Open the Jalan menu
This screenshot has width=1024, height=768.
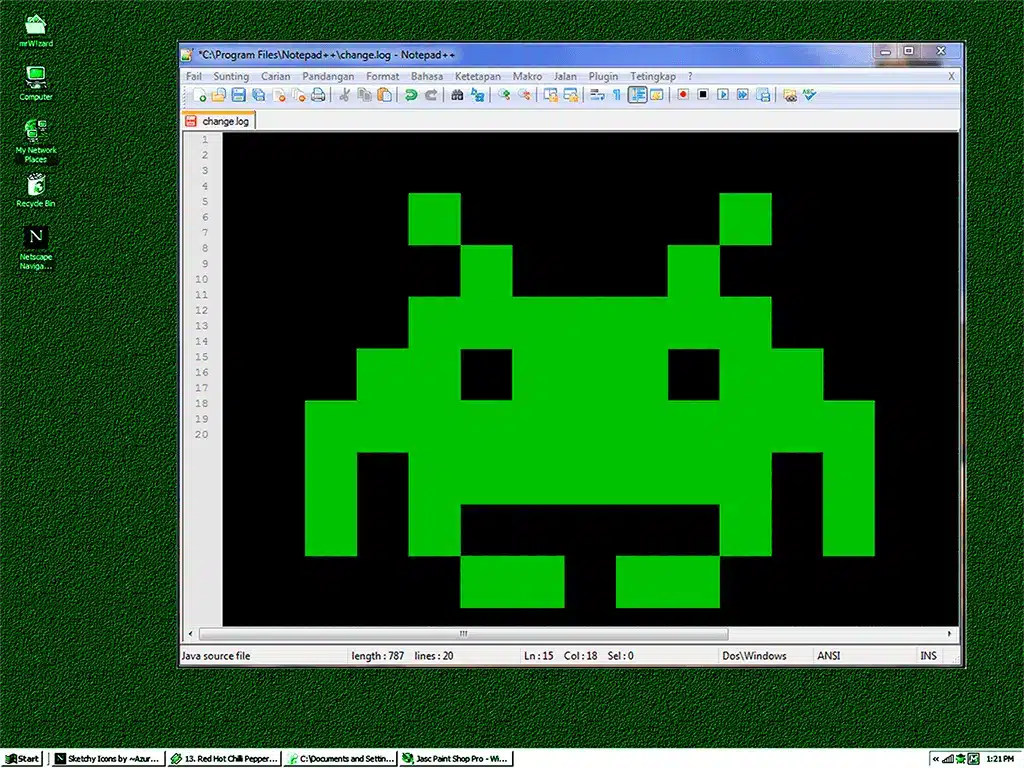tap(565, 76)
